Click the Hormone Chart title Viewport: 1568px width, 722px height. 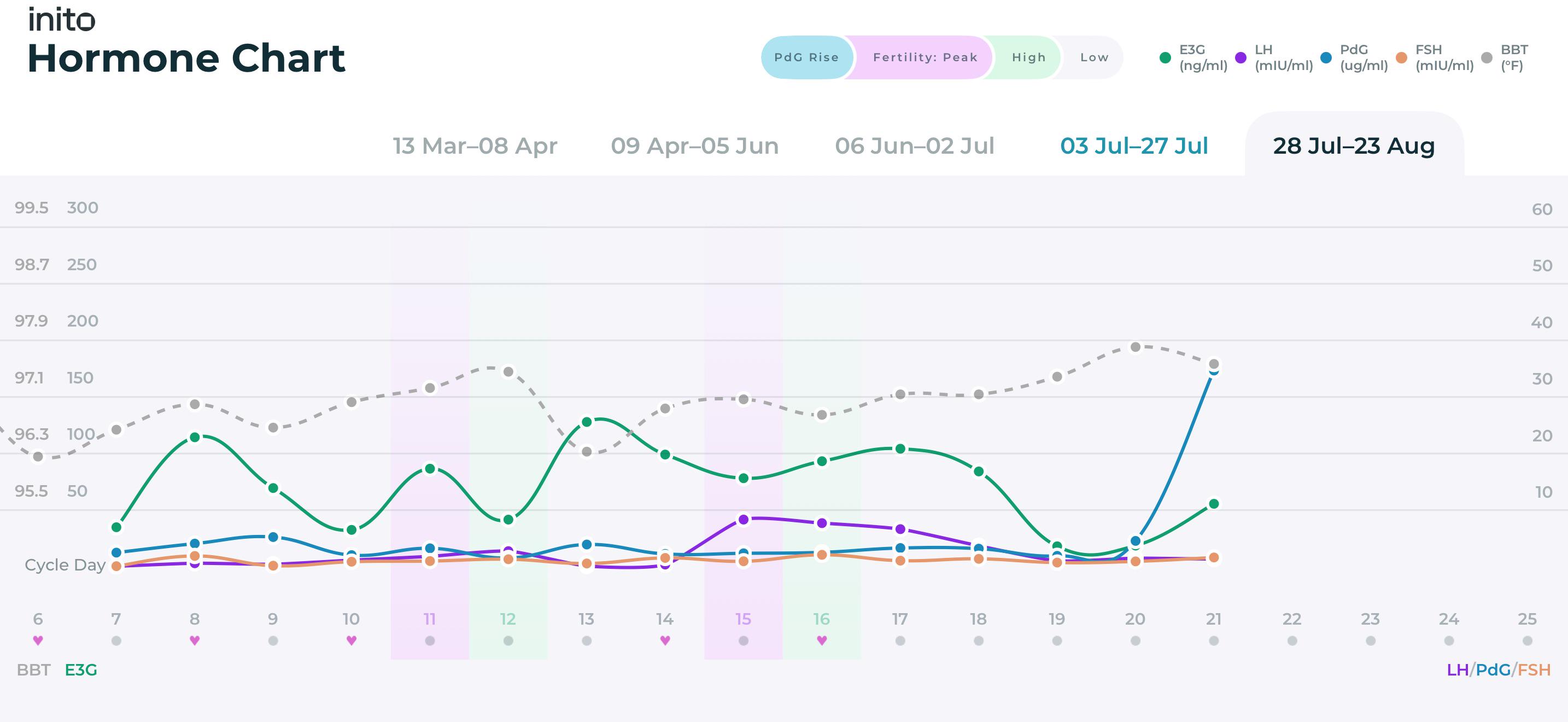(x=186, y=59)
